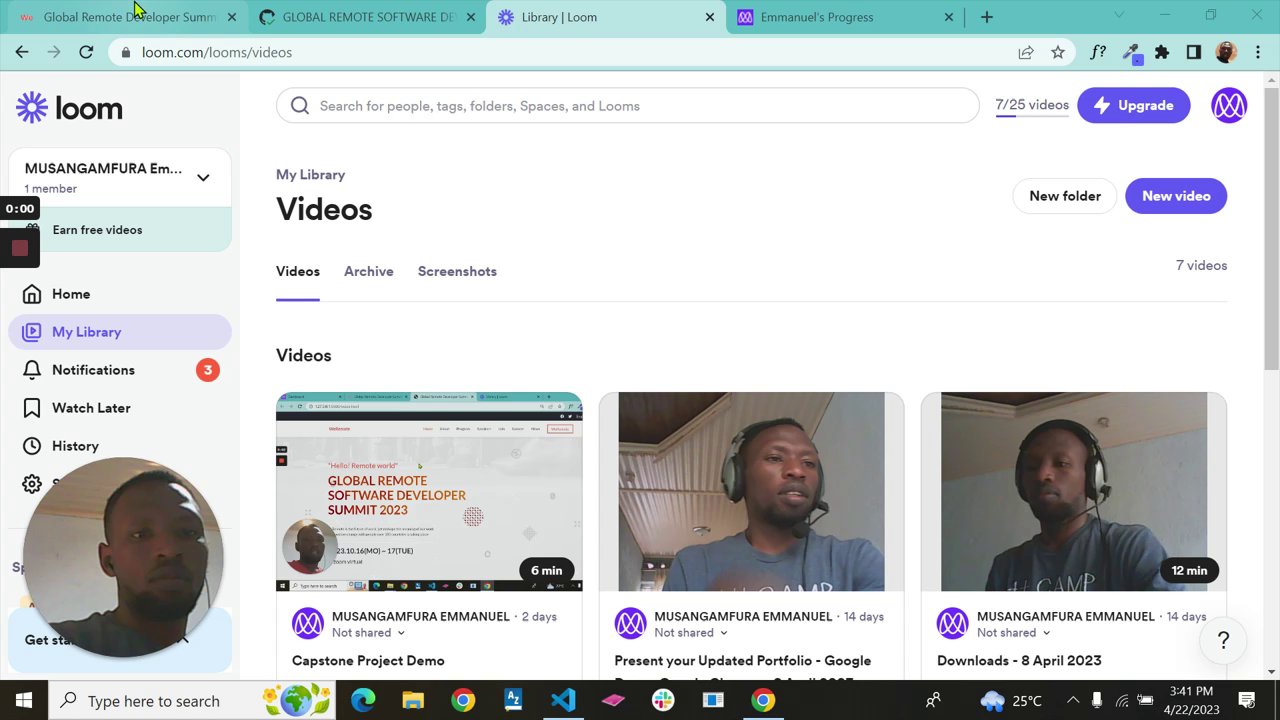Open Not shared dropdown for Present Portfolio video
This screenshot has height=720, width=1280.
tap(691, 633)
